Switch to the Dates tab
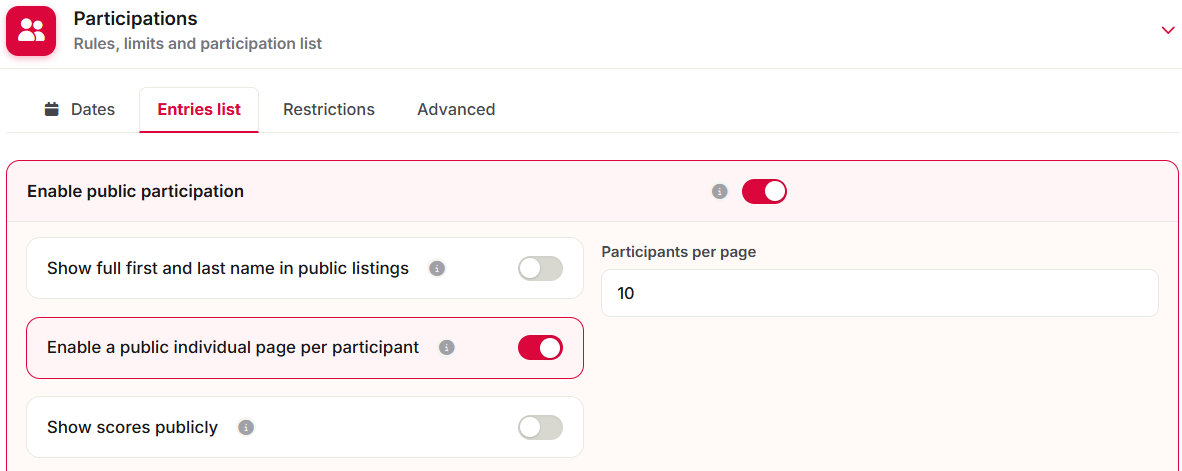The width and height of the screenshot is (1182, 471). click(x=80, y=109)
